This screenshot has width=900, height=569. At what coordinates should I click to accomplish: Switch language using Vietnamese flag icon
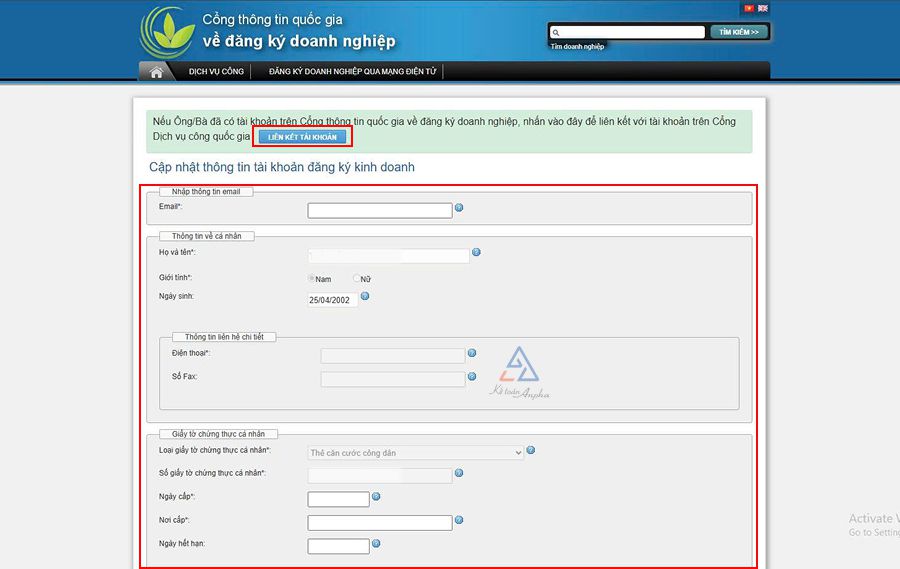point(748,8)
